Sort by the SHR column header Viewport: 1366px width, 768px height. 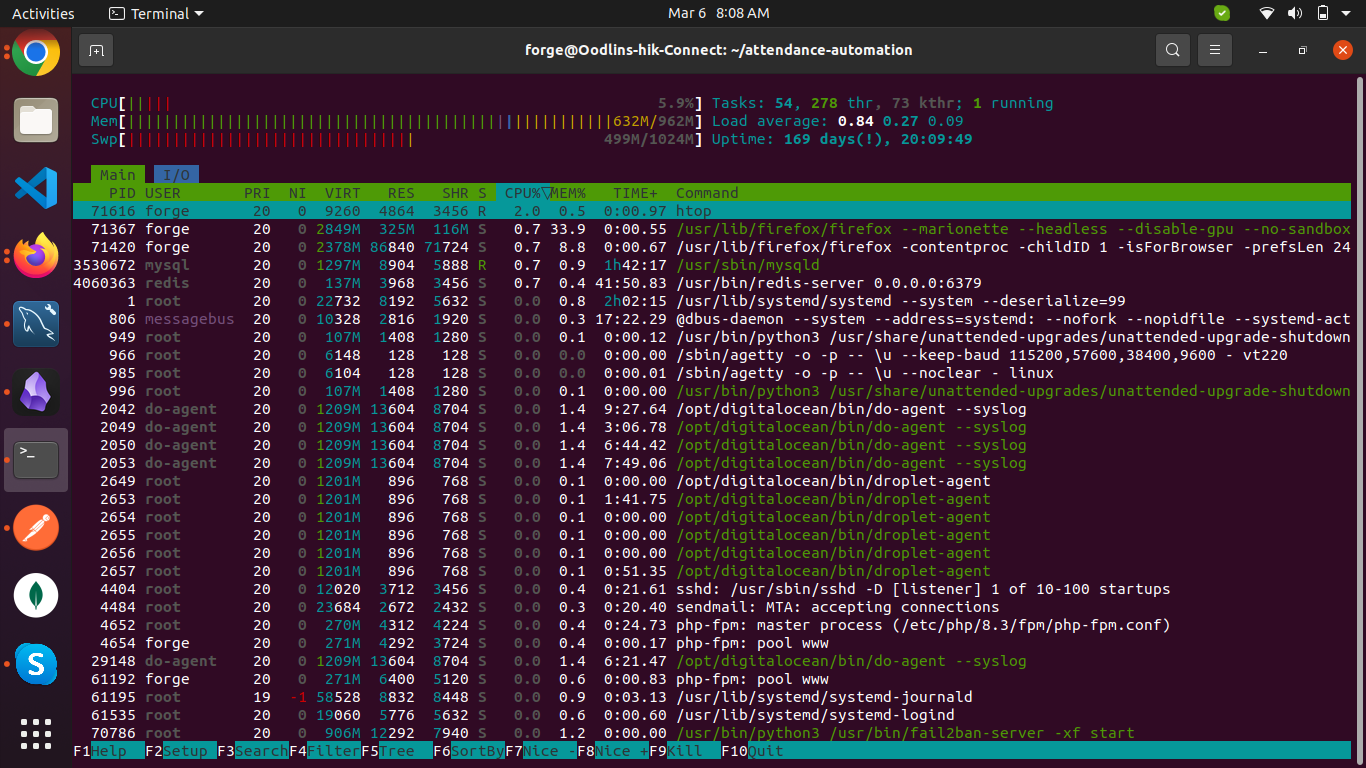tap(455, 193)
